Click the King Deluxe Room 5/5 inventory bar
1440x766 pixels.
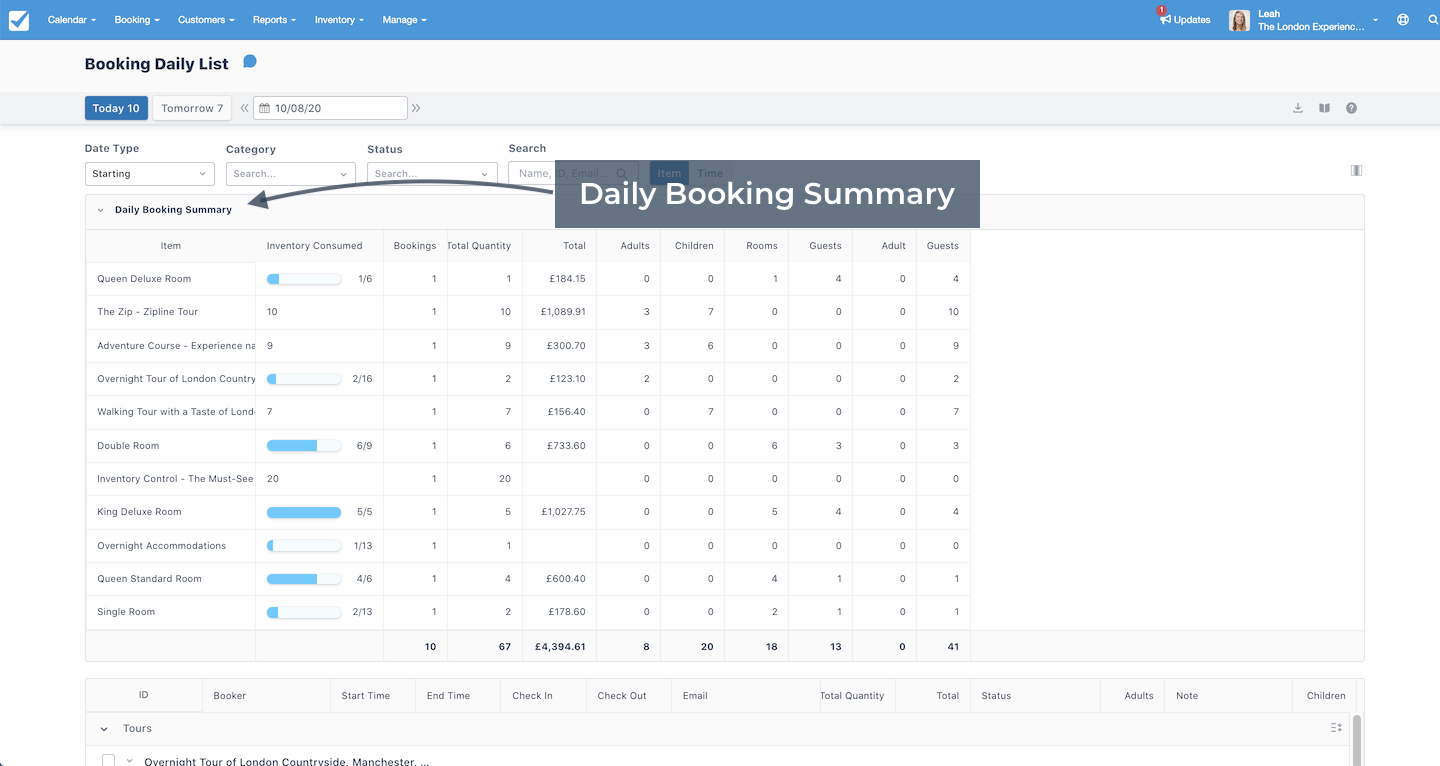pyautogui.click(x=304, y=512)
